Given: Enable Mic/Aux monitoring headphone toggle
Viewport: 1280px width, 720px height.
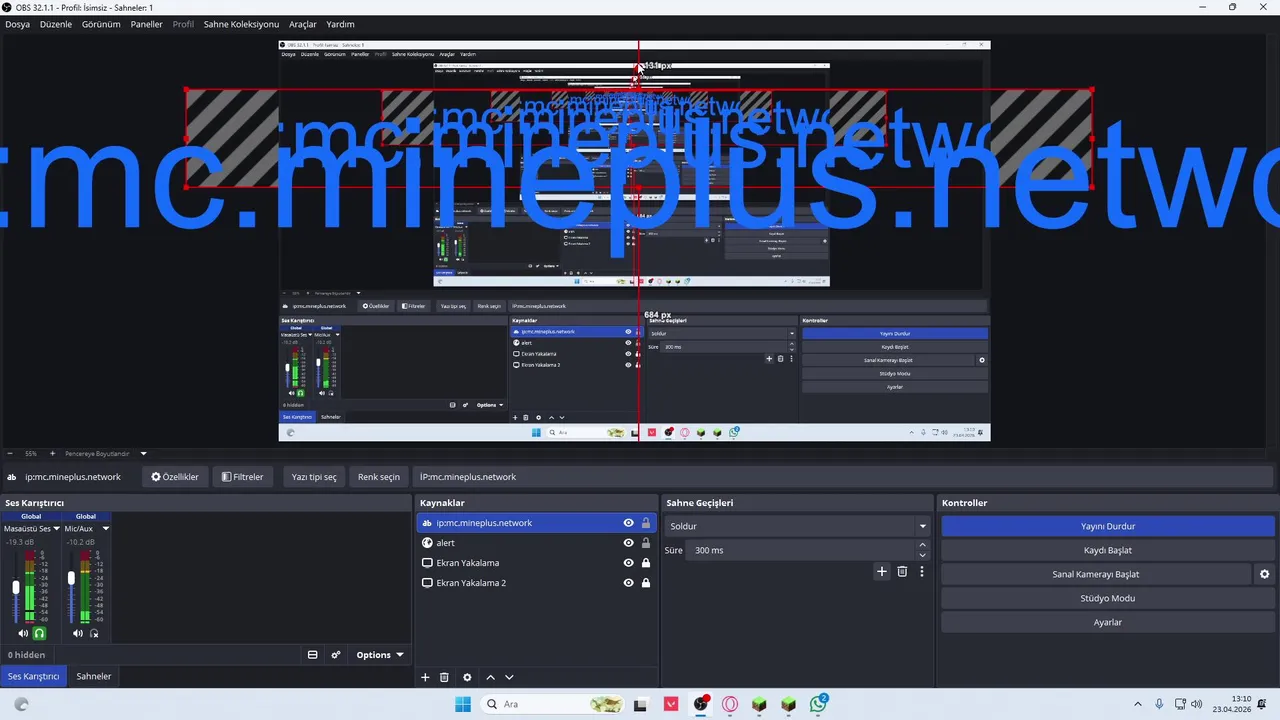Looking at the screenshot, I should coord(94,633).
